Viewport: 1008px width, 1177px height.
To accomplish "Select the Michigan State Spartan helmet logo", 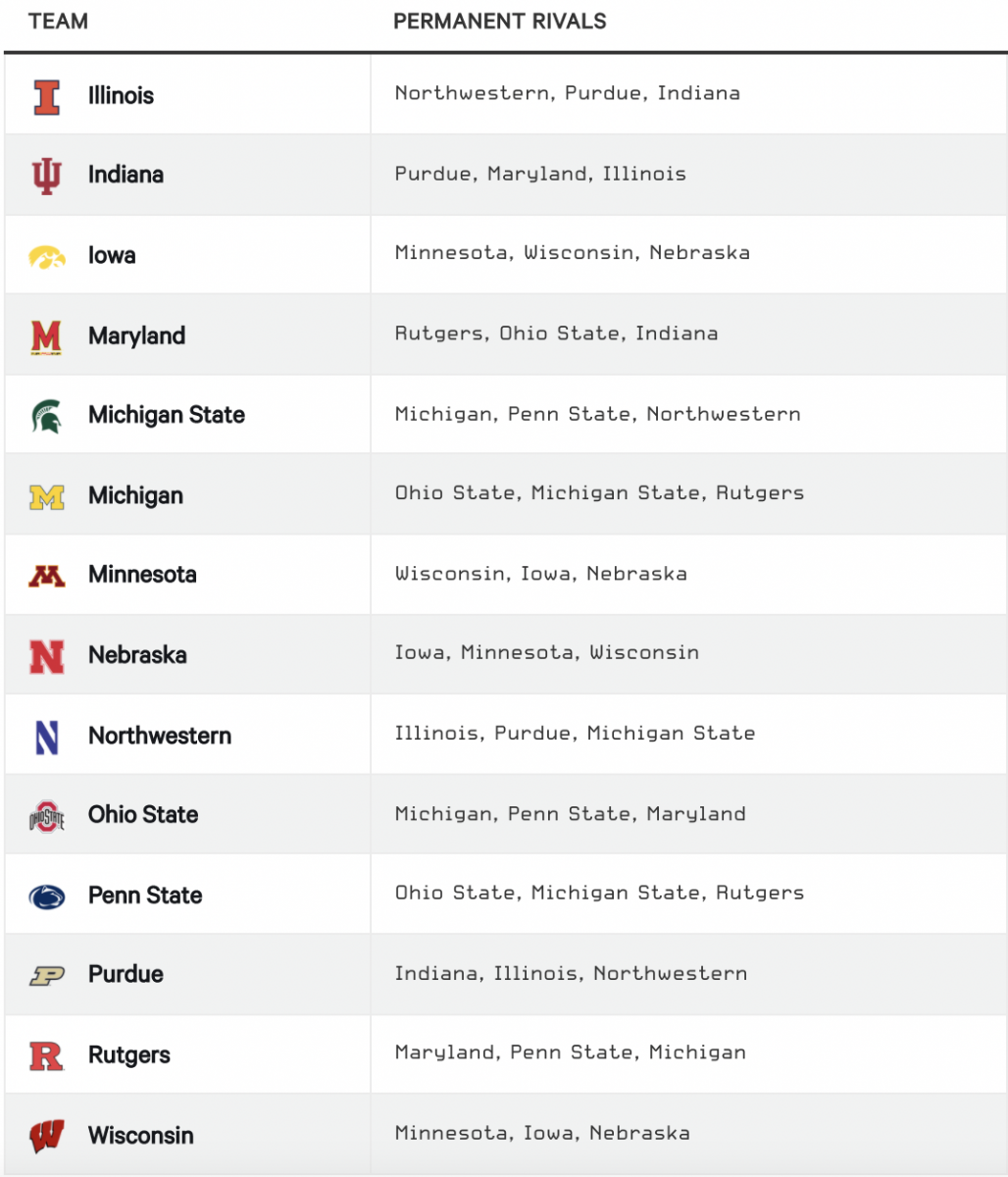I will [46, 416].
